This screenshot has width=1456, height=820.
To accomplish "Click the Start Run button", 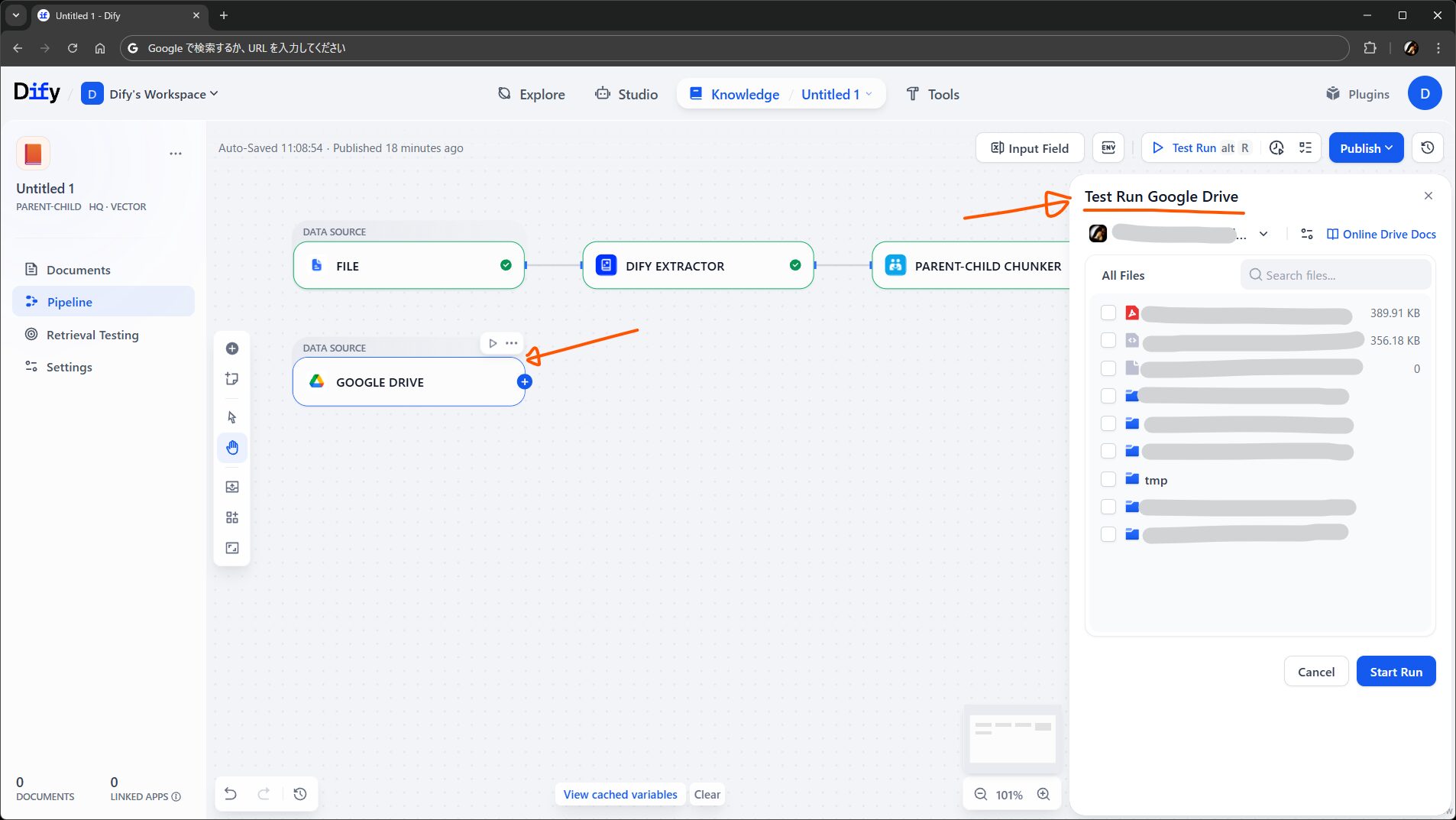I will [x=1396, y=672].
